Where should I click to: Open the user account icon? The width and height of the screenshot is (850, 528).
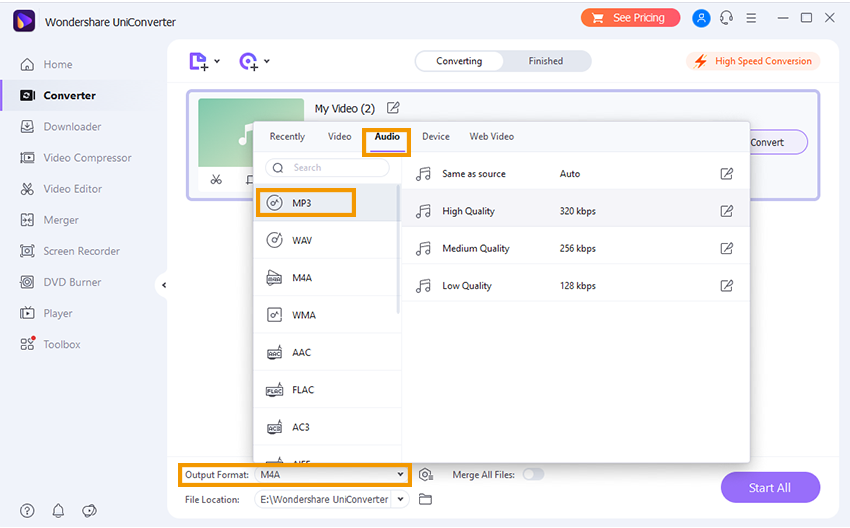click(701, 18)
